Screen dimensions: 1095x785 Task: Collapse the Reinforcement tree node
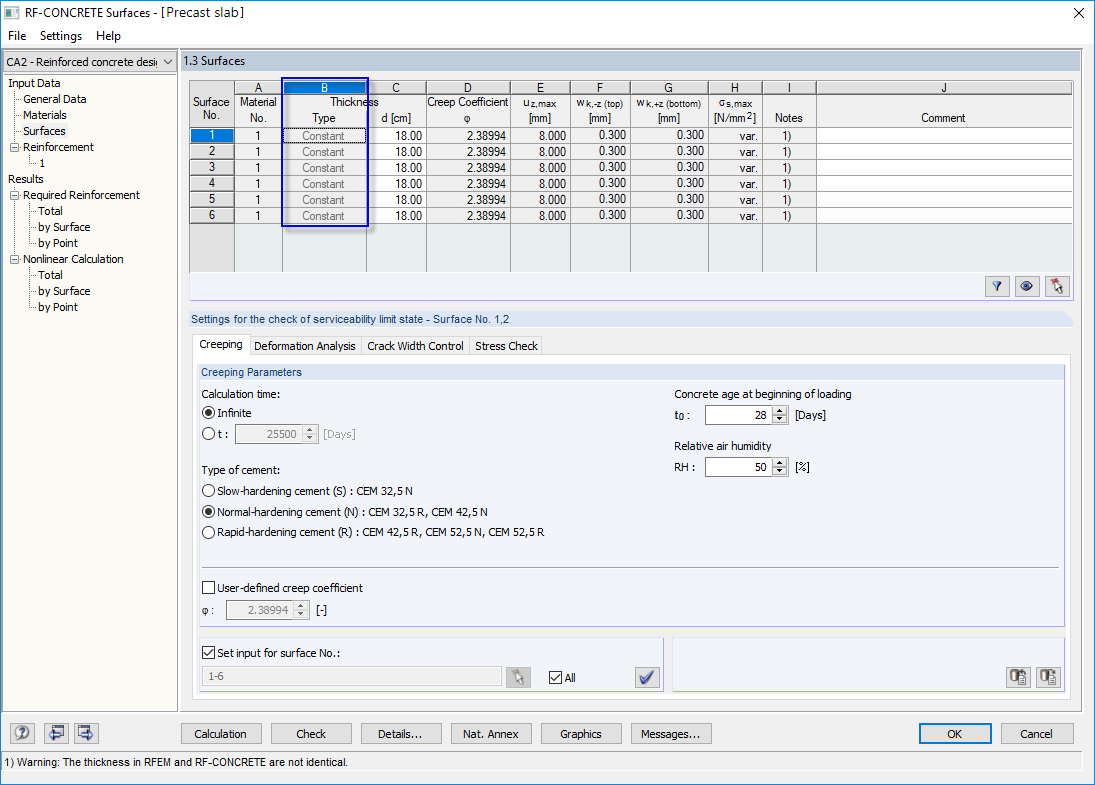point(14,147)
